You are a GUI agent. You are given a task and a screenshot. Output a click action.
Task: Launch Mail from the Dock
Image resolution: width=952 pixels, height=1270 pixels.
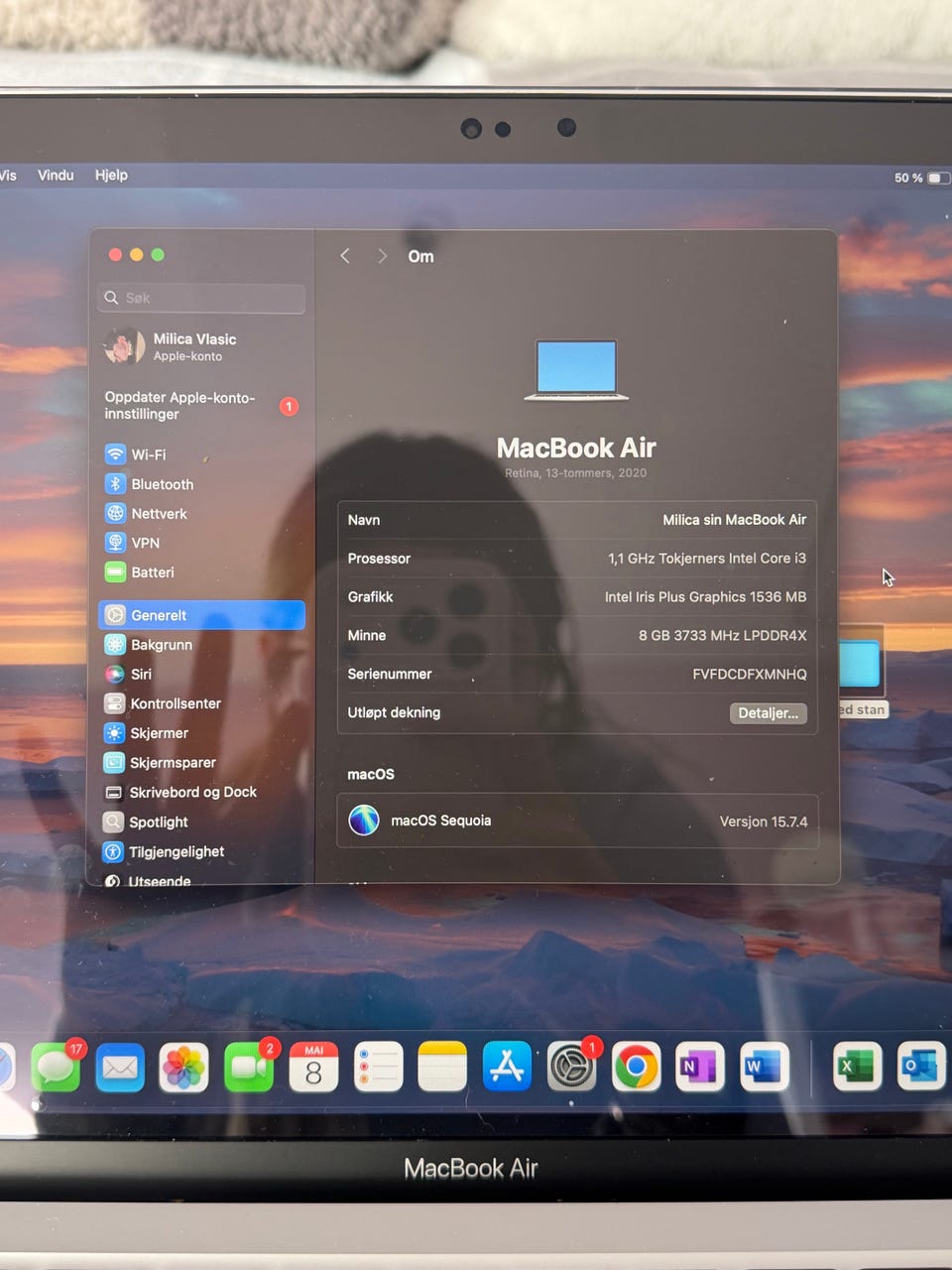coord(120,1068)
